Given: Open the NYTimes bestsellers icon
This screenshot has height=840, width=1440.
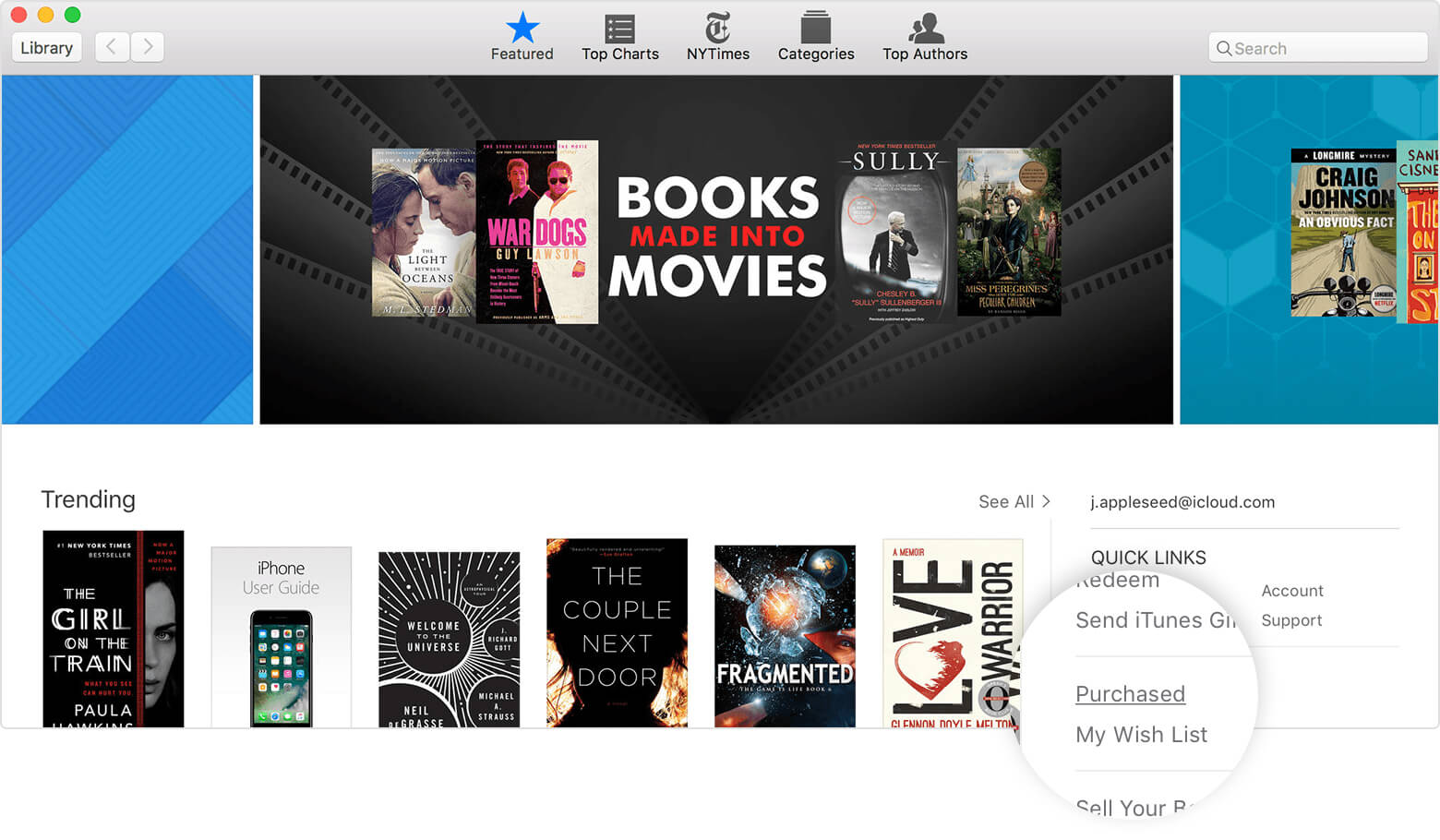Looking at the screenshot, I should point(717,37).
